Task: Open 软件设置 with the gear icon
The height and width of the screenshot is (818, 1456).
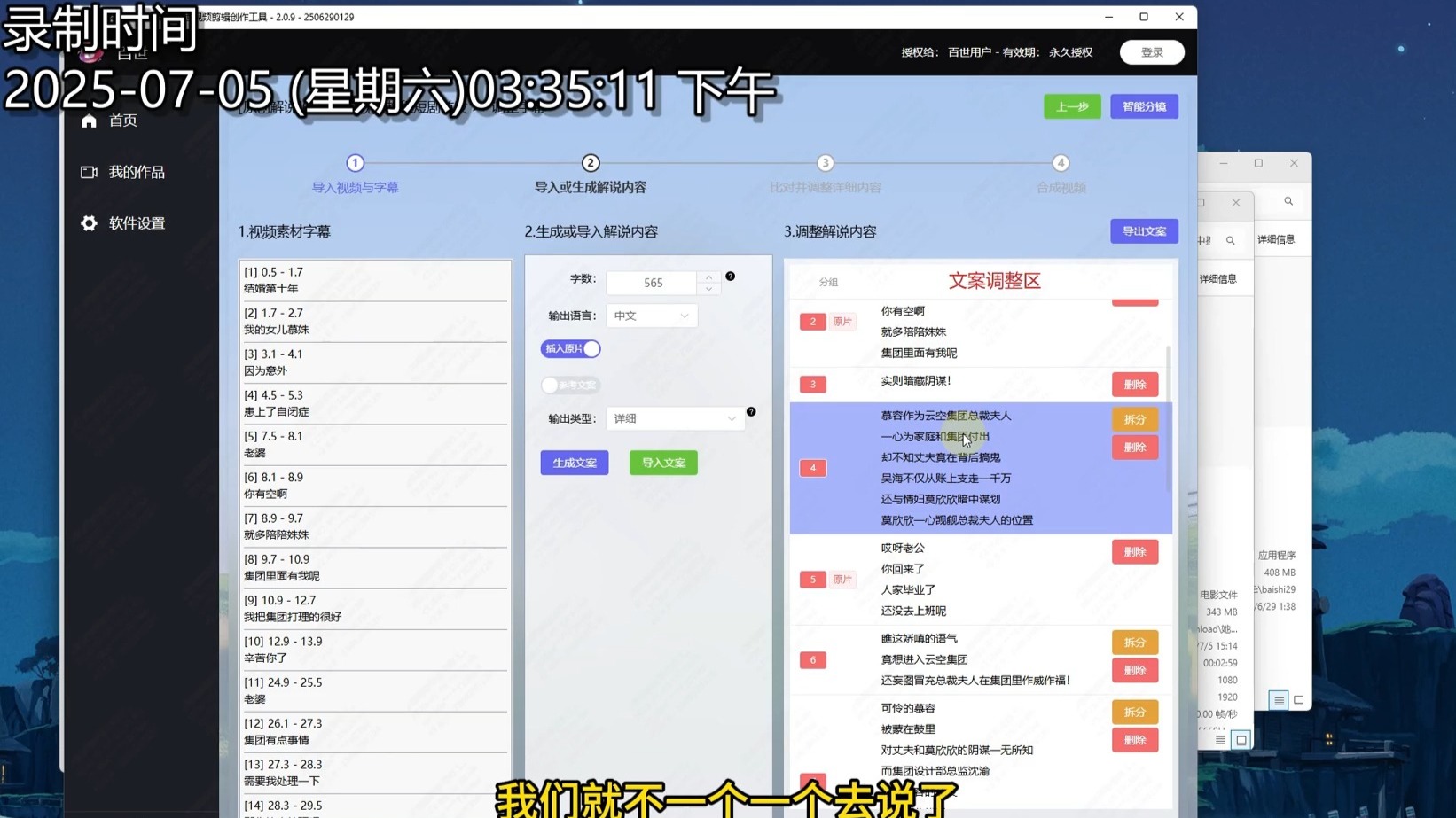Action: (x=89, y=223)
